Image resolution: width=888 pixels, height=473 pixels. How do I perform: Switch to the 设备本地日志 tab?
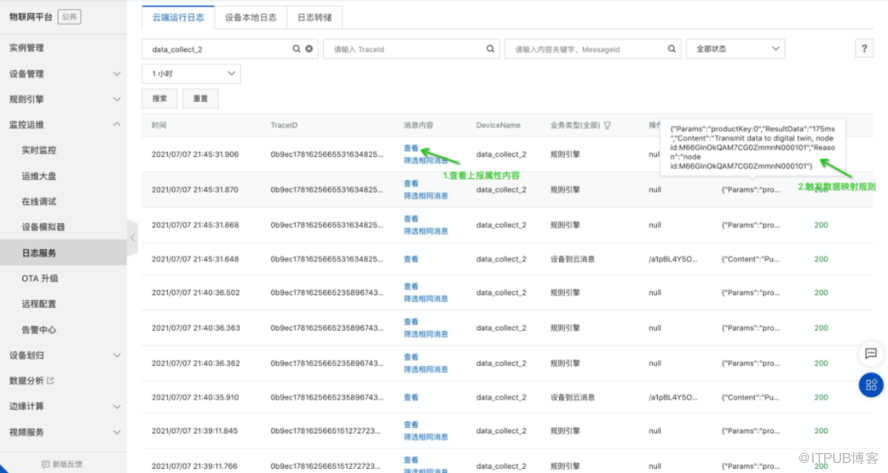click(x=250, y=17)
